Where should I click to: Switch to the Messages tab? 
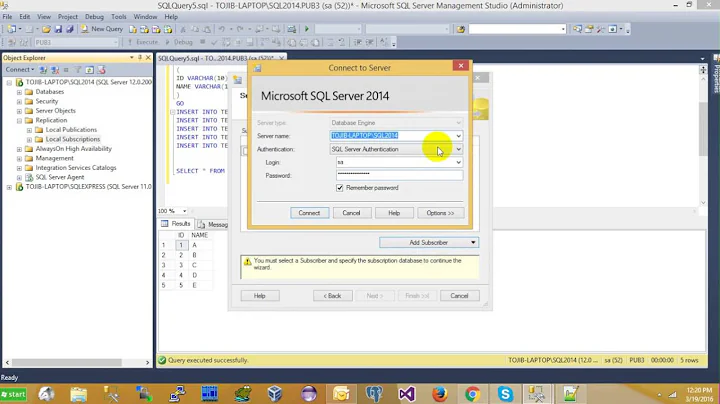pyautogui.click(x=213, y=224)
